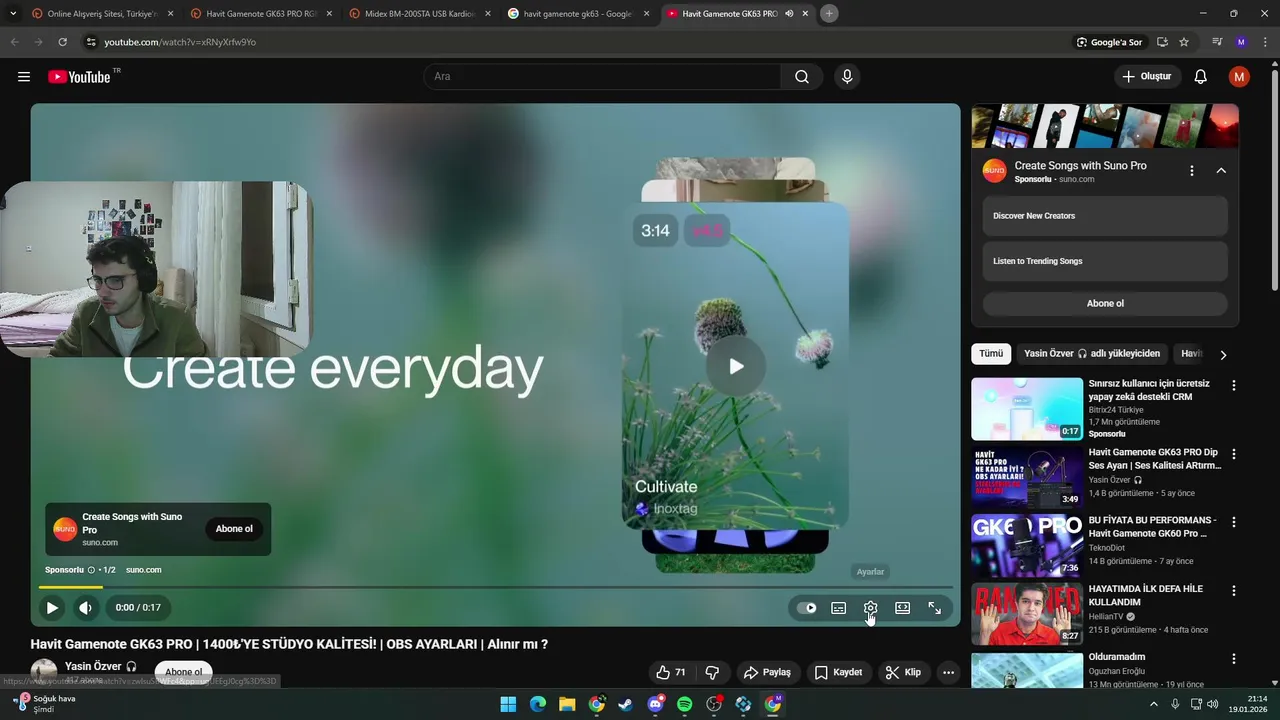
Task: Open Bitrix24 CRM sponsored video thumbnail
Action: coord(1027,409)
